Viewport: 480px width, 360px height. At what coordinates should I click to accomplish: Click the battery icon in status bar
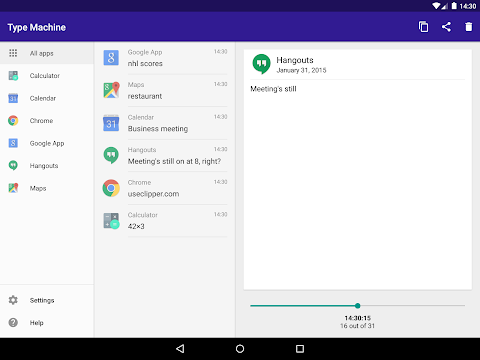(454, 6)
